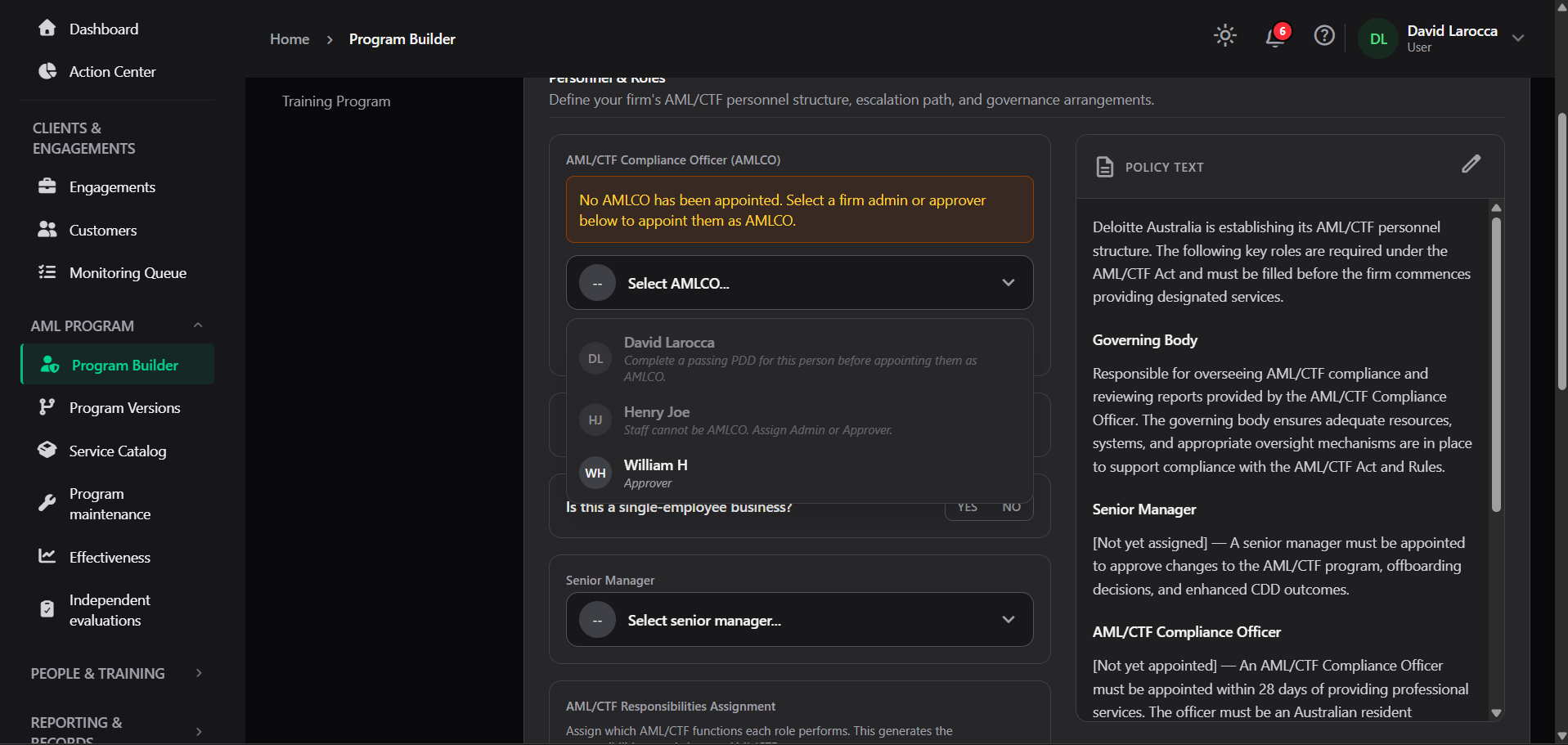
Task: Click the Monitoring Queue list icon
Action: (x=47, y=272)
